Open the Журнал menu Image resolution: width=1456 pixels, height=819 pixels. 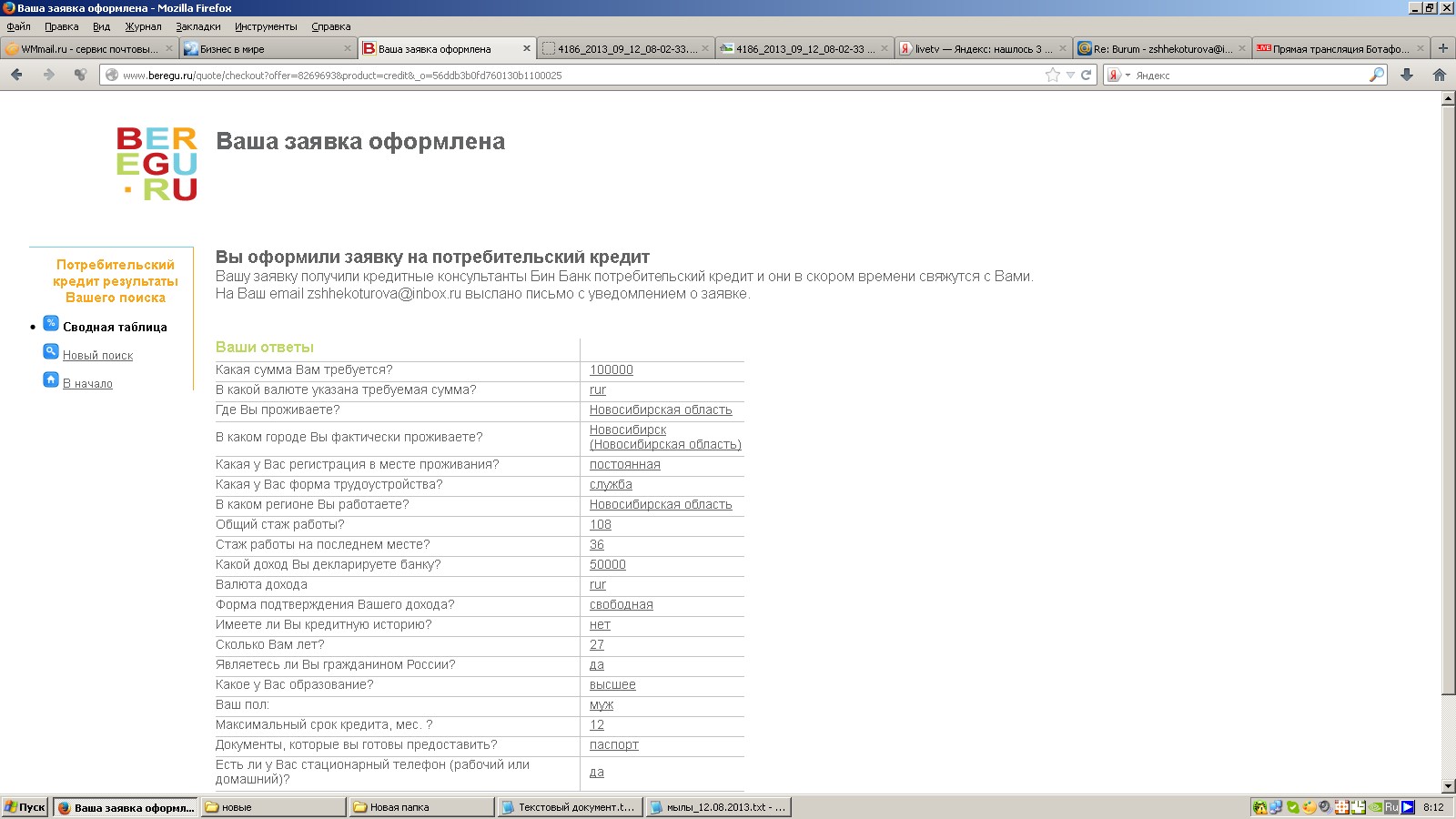tap(143, 26)
